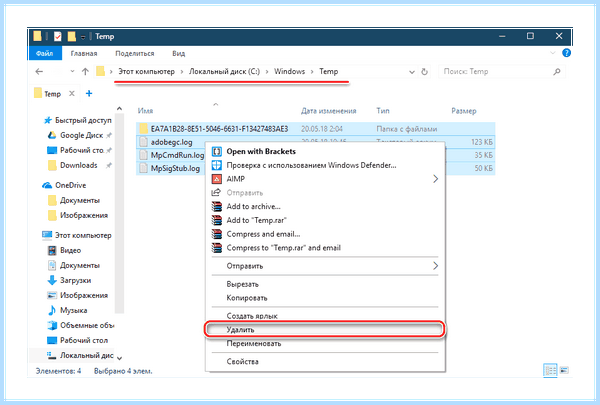
Task: Select the adobegc.log file
Action: pyautogui.click(x=171, y=142)
